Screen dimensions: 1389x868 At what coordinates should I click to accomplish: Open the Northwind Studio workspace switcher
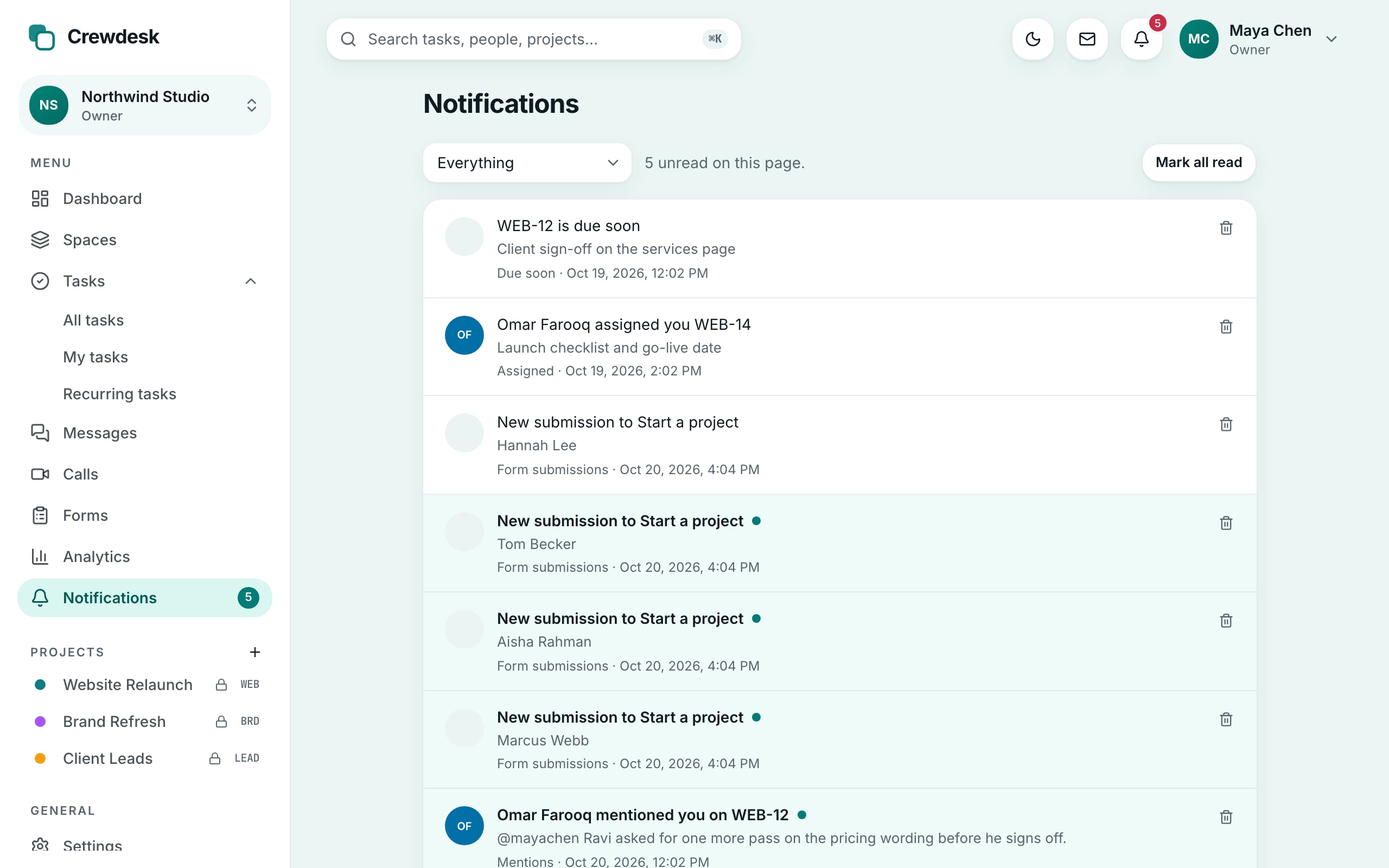coord(145,106)
